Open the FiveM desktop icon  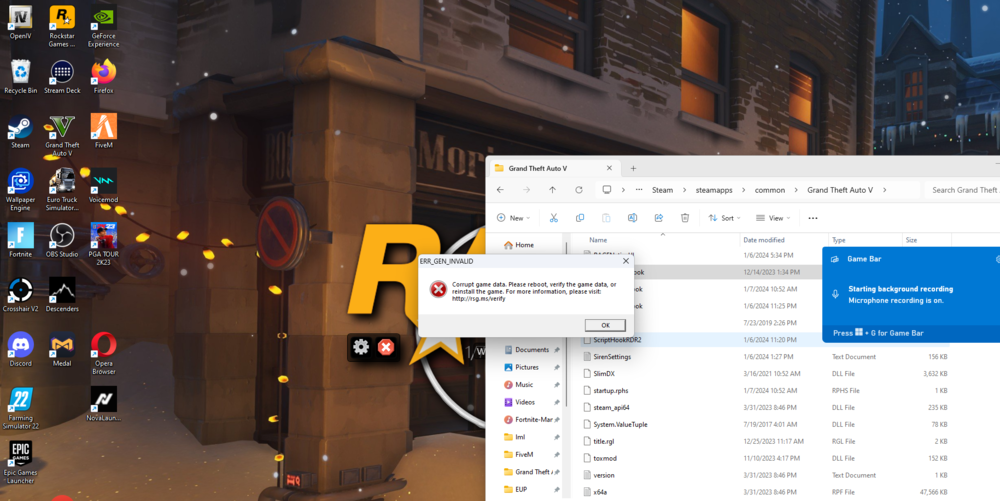[103, 131]
